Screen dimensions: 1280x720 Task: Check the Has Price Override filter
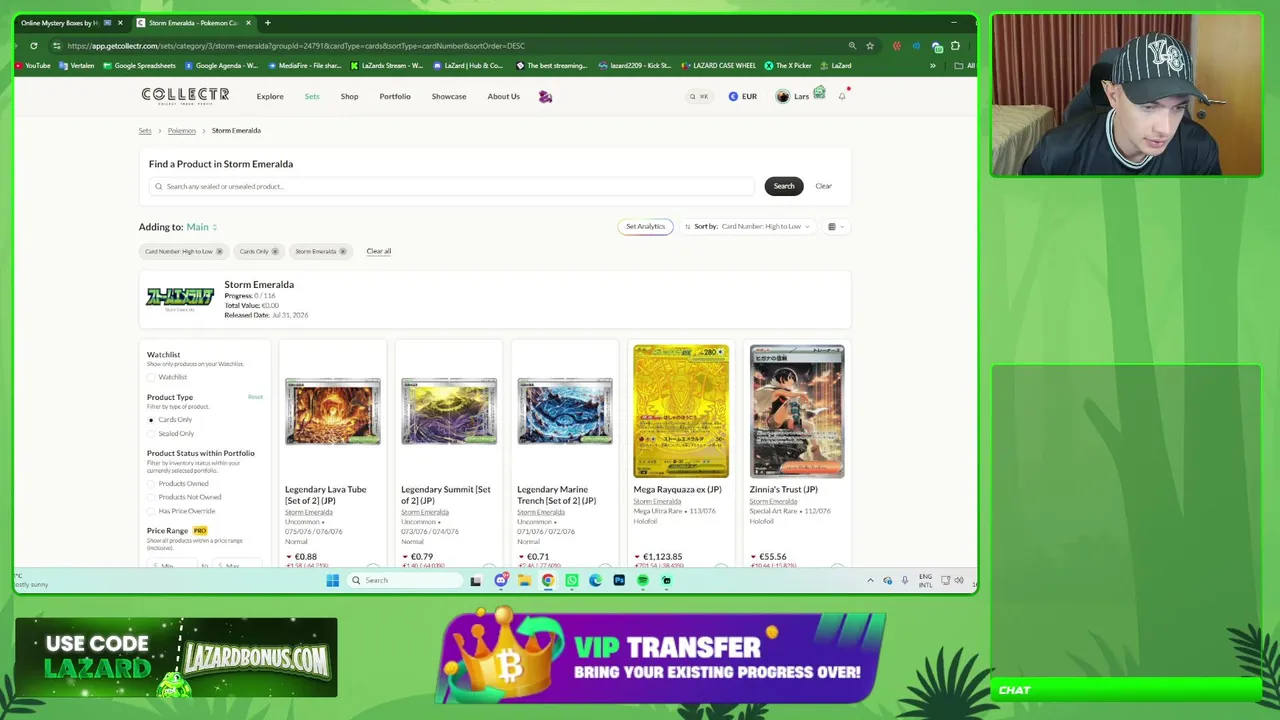[x=151, y=511]
